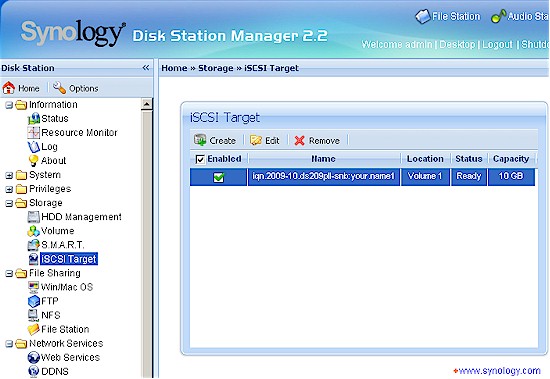This screenshot has height=379, width=550.
Task: Select FTP in the tree
Action: tap(50, 301)
